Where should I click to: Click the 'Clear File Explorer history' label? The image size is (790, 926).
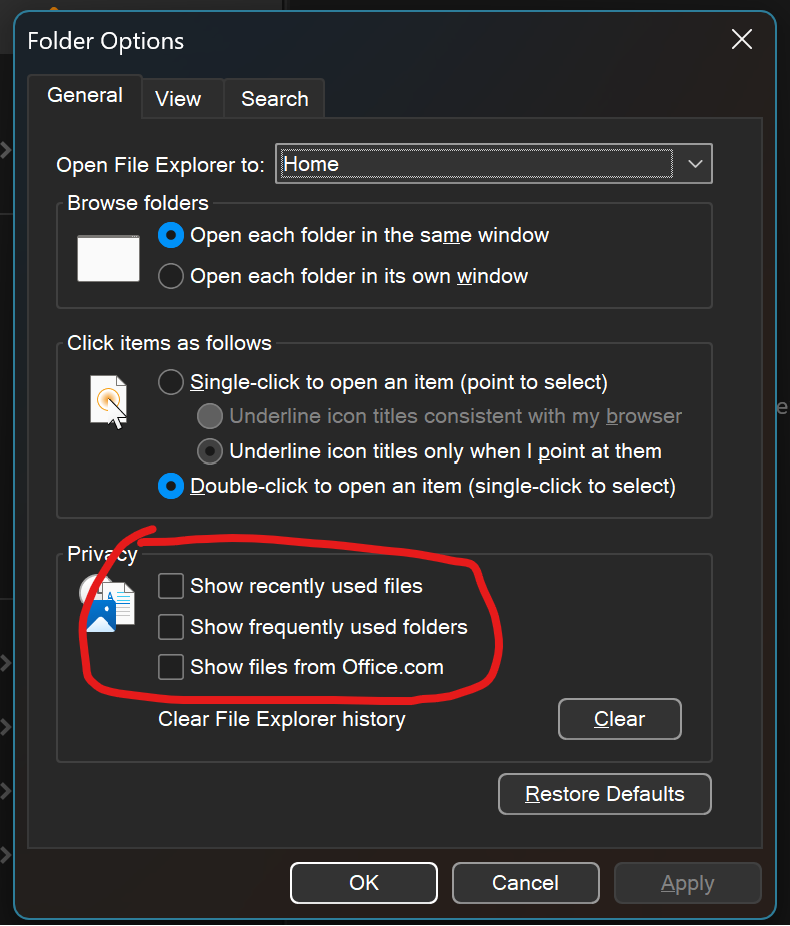(282, 719)
